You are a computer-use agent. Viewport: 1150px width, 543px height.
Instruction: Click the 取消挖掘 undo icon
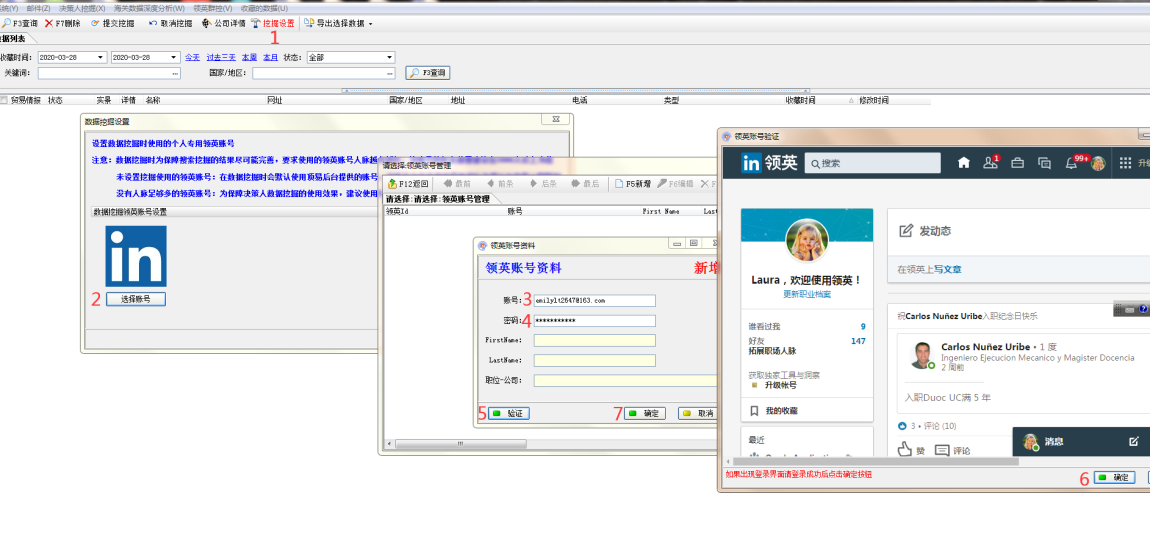153,23
